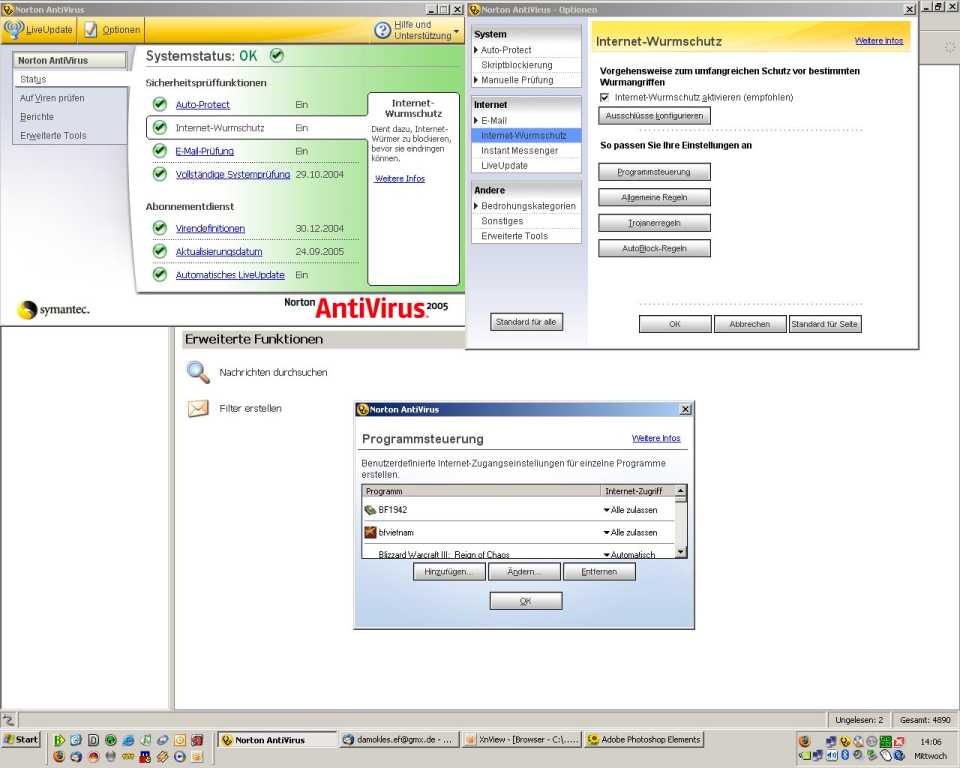The width and height of the screenshot is (960, 768).
Task: Click the Windows Start button
Action: [20, 739]
